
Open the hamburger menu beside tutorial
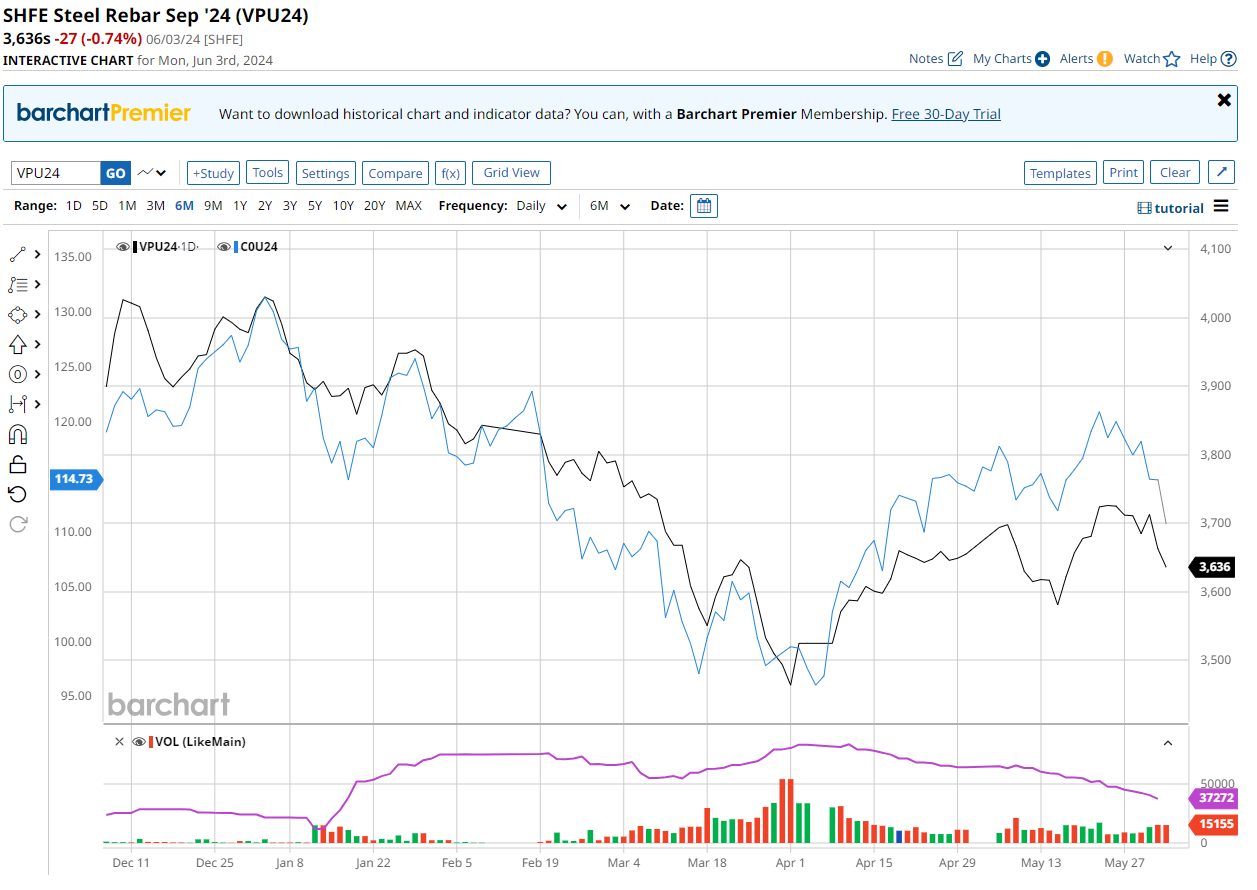(x=1221, y=206)
